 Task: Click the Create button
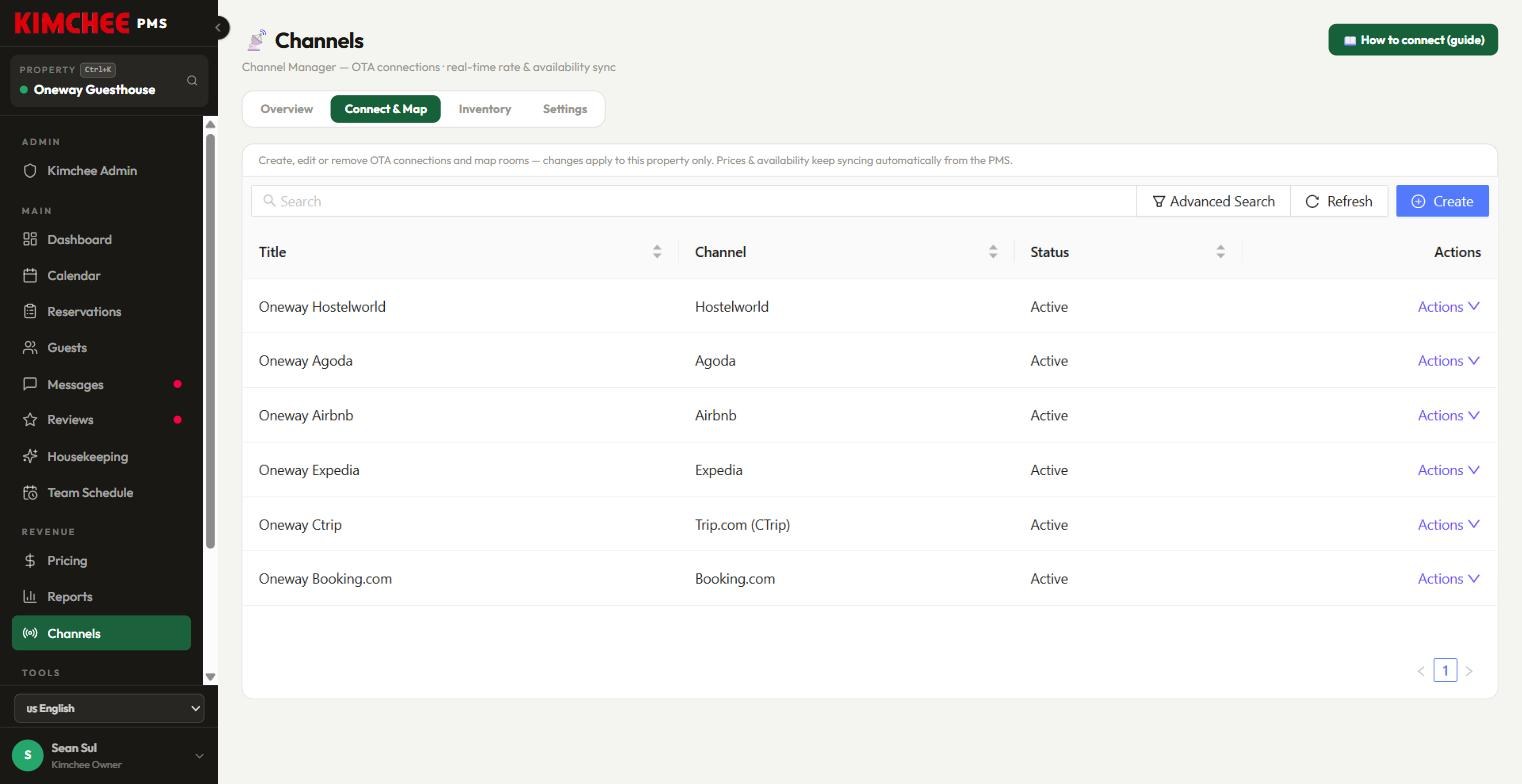[x=1442, y=201]
